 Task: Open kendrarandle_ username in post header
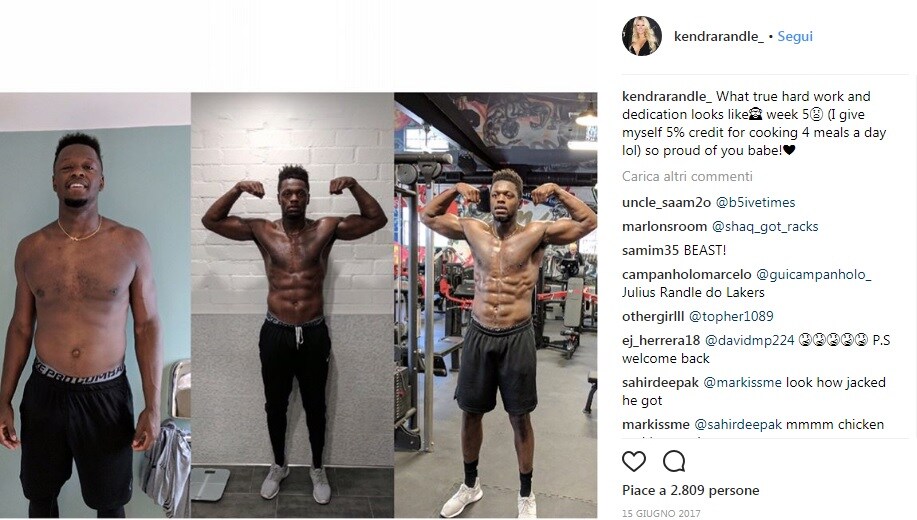(719, 36)
